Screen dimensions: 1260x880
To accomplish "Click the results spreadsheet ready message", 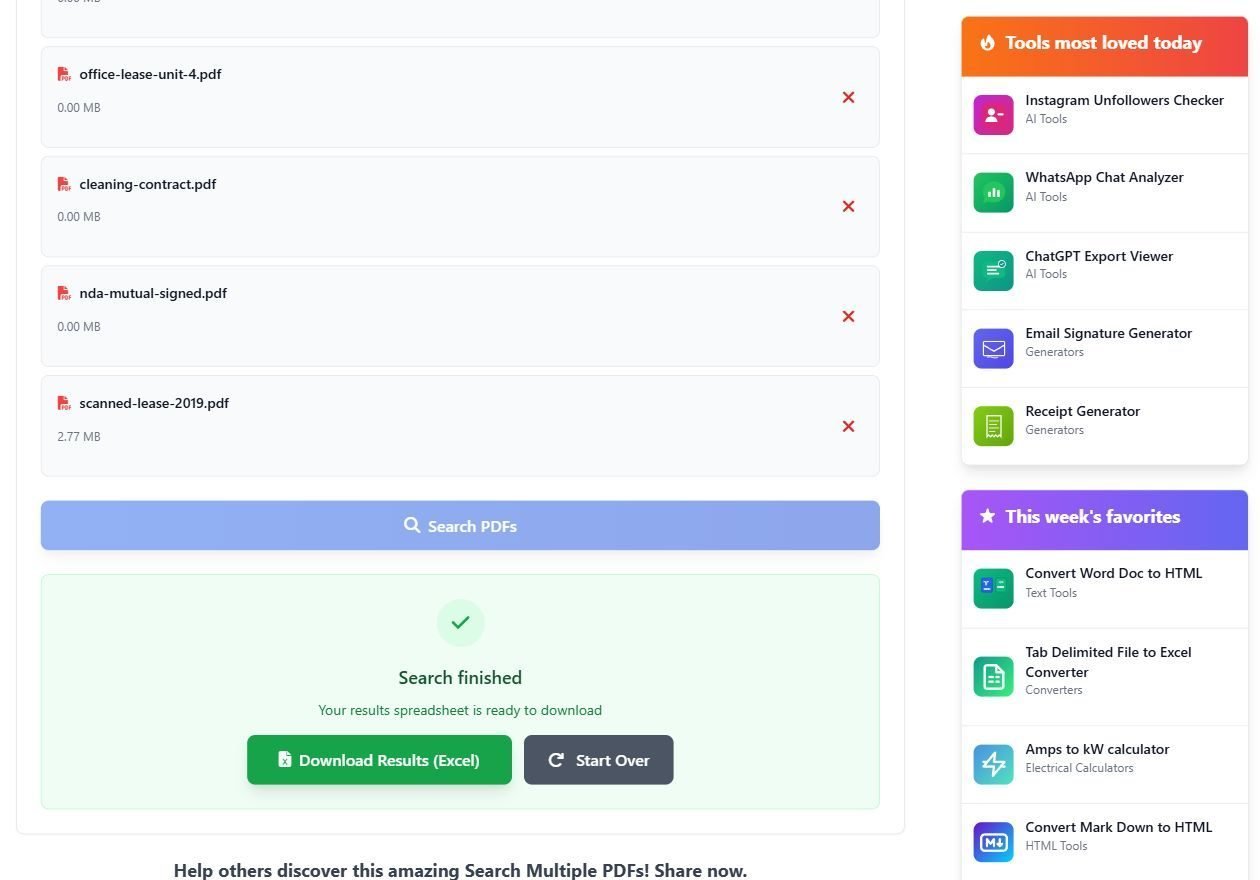I will (460, 710).
